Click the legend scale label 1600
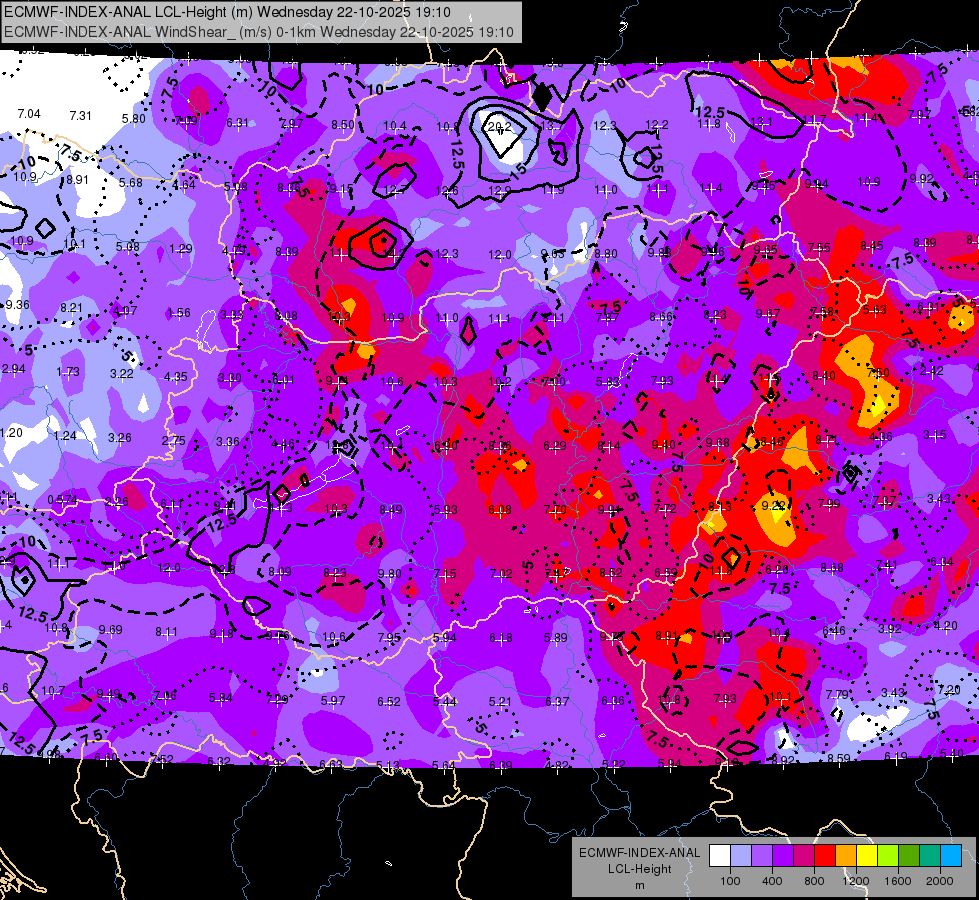 click(898, 881)
